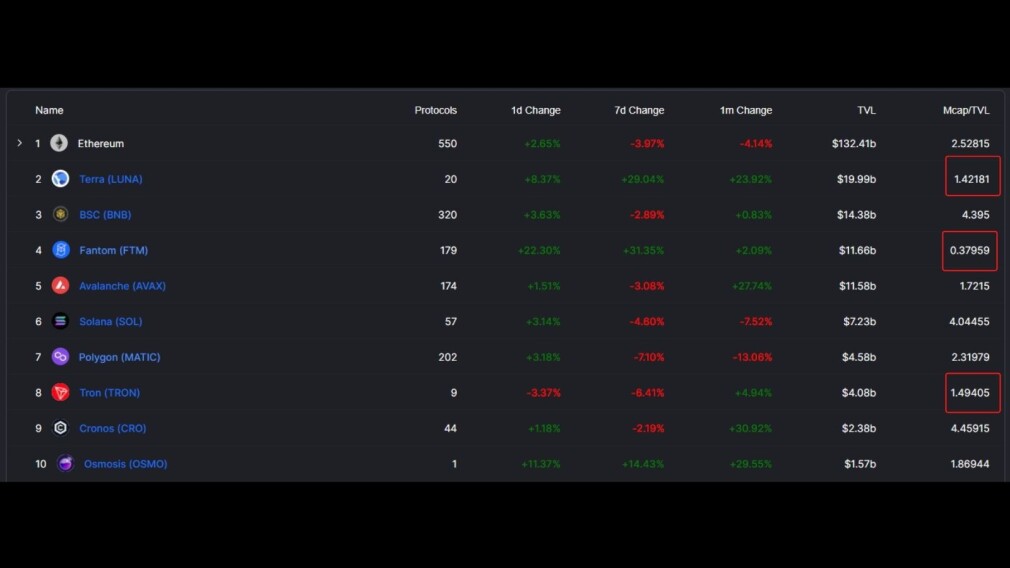Sort by Protocols column header
The image size is (1010, 568).
click(435, 110)
